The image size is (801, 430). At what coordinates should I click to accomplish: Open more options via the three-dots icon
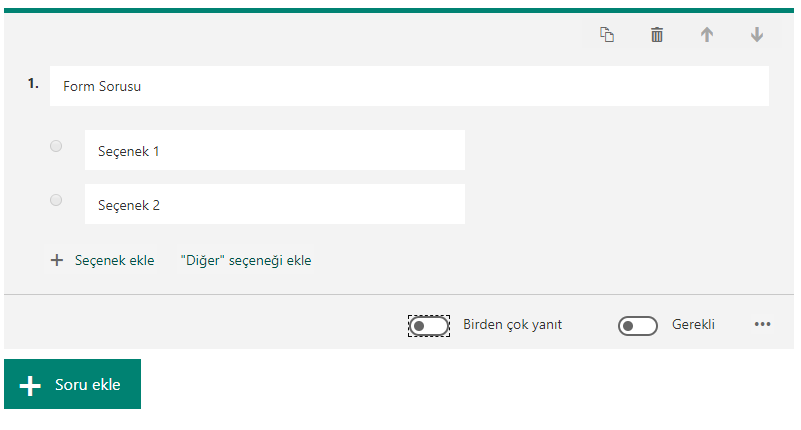point(762,324)
